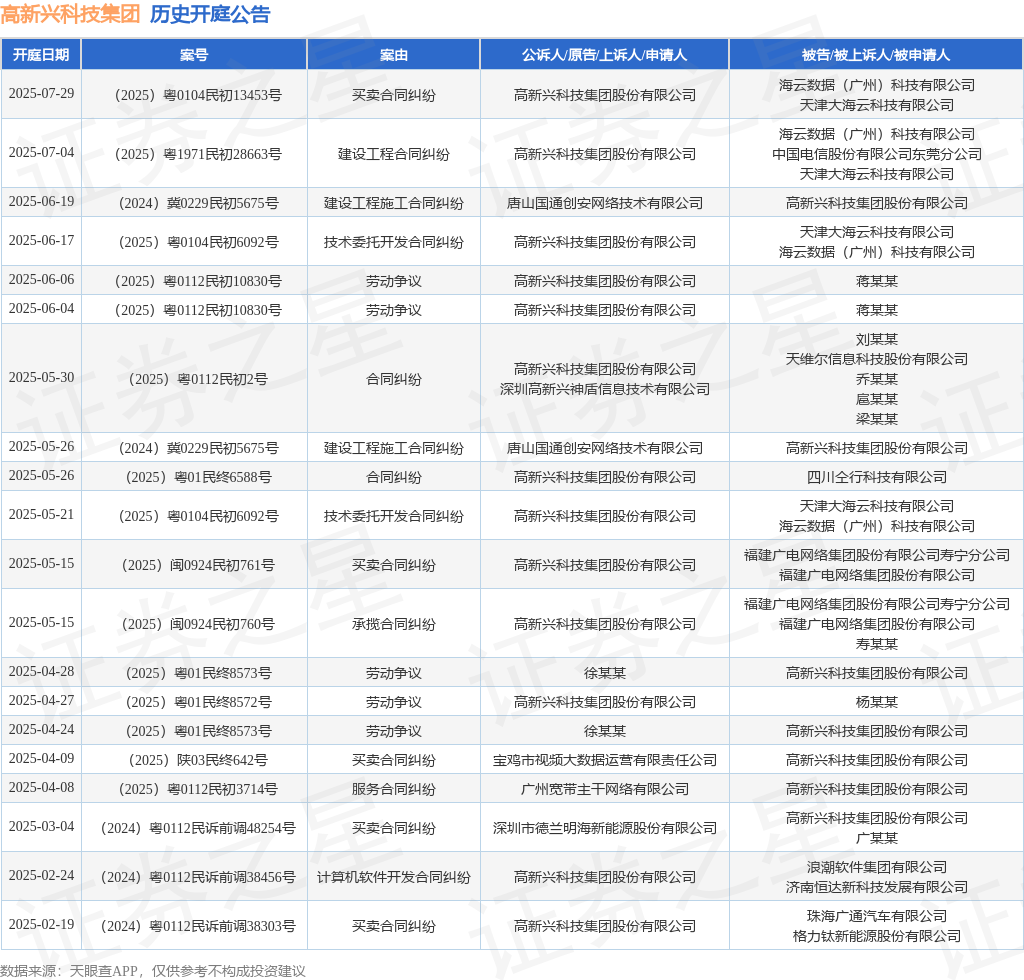Click cause 承揽合同纠纷

coord(394,624)
